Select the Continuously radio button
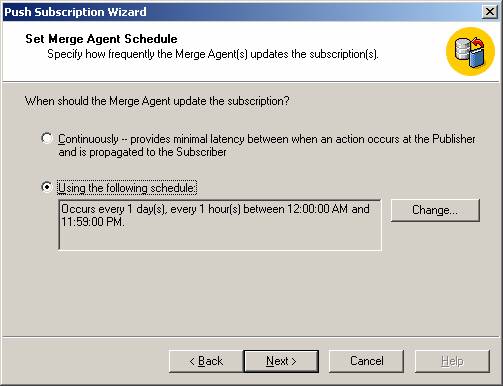 tap(47, 138)
